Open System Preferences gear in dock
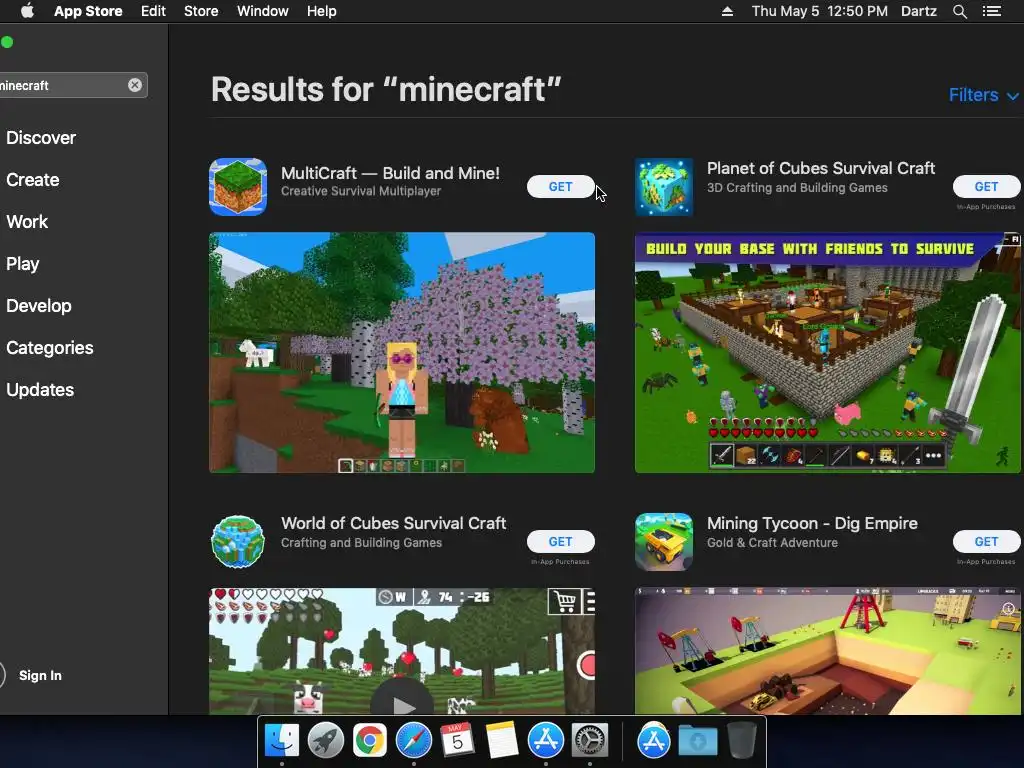Viewport: 1024px width, 768px height. coord(590,741)
